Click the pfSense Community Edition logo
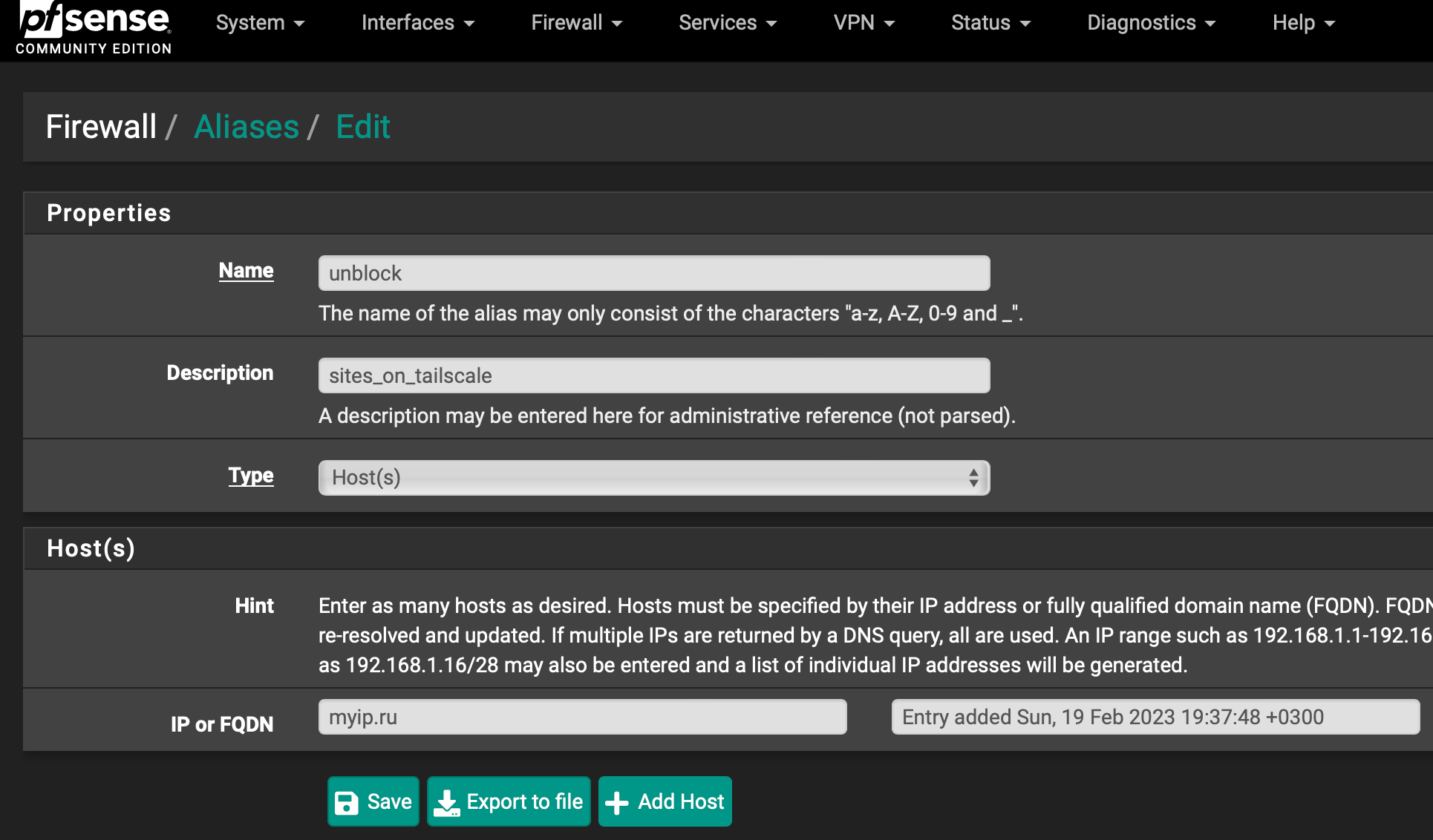Viewport: 1433px width, 840px height. coord(94,28)
